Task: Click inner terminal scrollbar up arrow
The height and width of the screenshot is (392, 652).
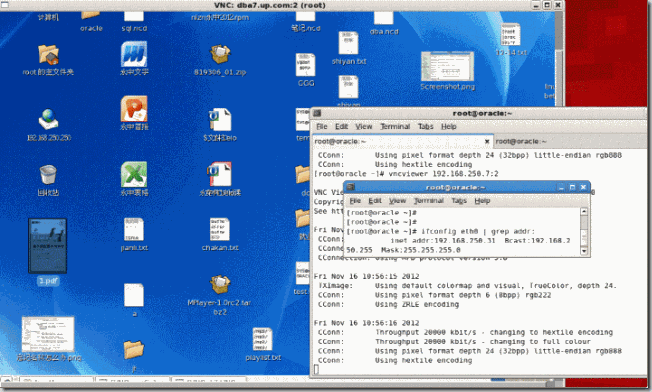Action: point(584,211)
